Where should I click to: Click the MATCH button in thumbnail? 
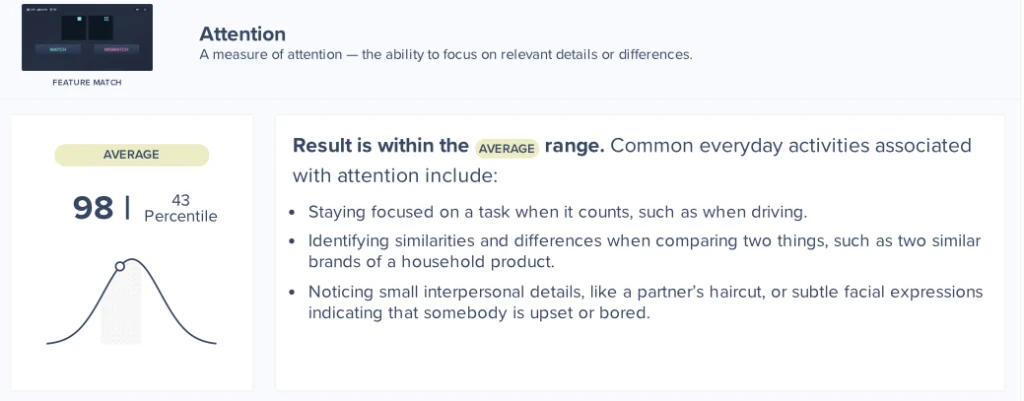[58, 49]
